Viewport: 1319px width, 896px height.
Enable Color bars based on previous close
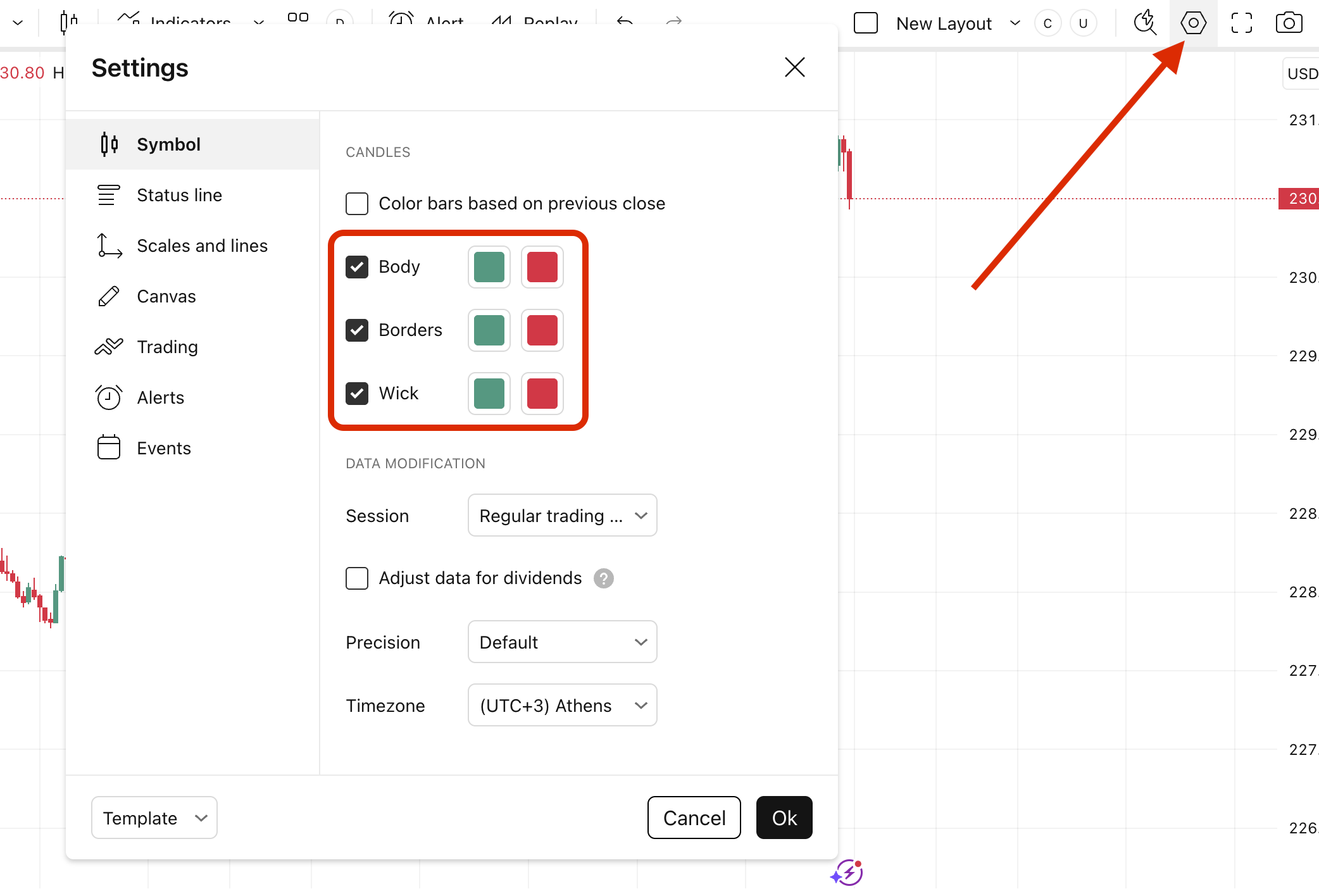pos(357,204)
